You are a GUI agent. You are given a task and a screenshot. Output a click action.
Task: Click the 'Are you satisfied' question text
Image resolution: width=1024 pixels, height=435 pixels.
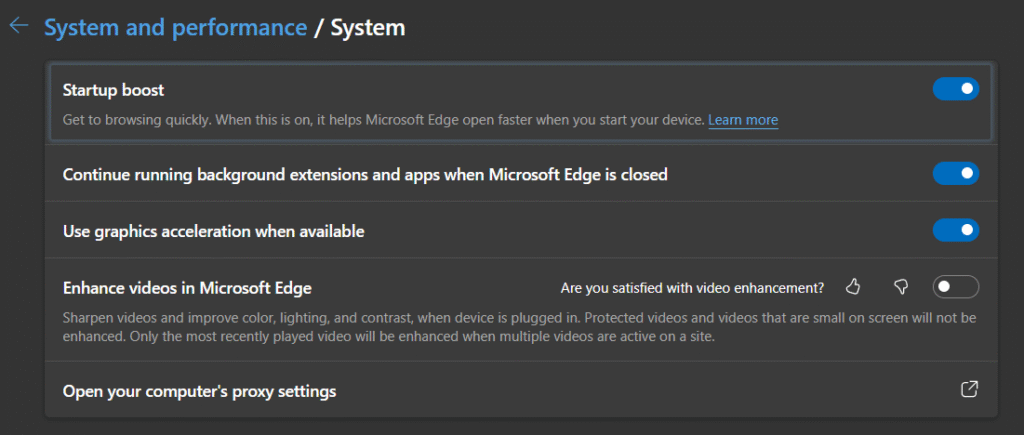pyautogui.click(x=692, y=287)
